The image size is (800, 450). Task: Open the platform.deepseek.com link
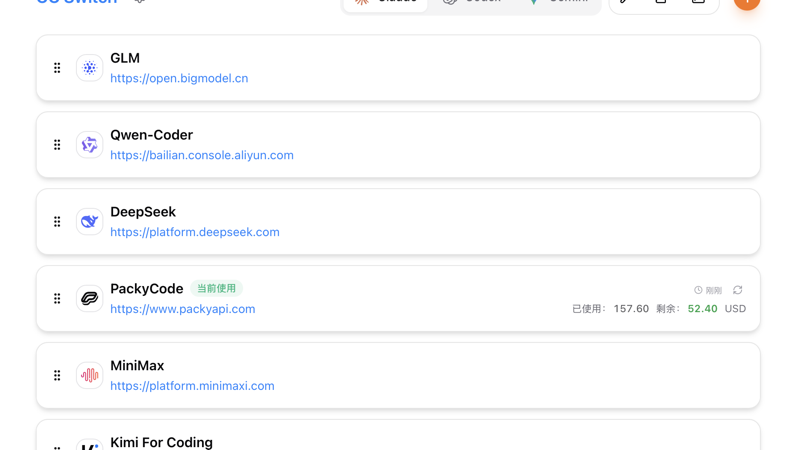click(x=195, y=232)
